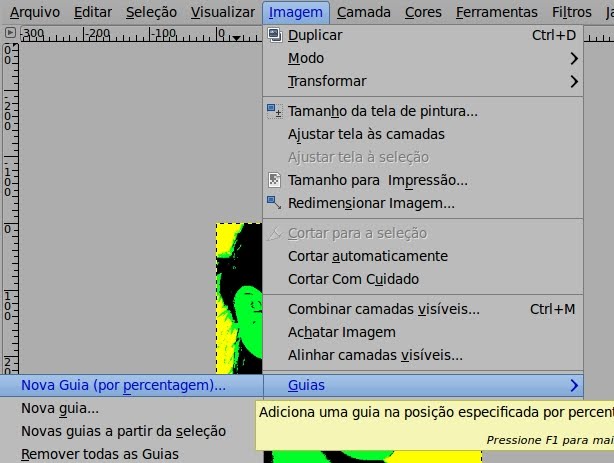The width and height of the screenshot is (614, 463).
Task: Click the canvas size icon
Action: coord(274,111)
